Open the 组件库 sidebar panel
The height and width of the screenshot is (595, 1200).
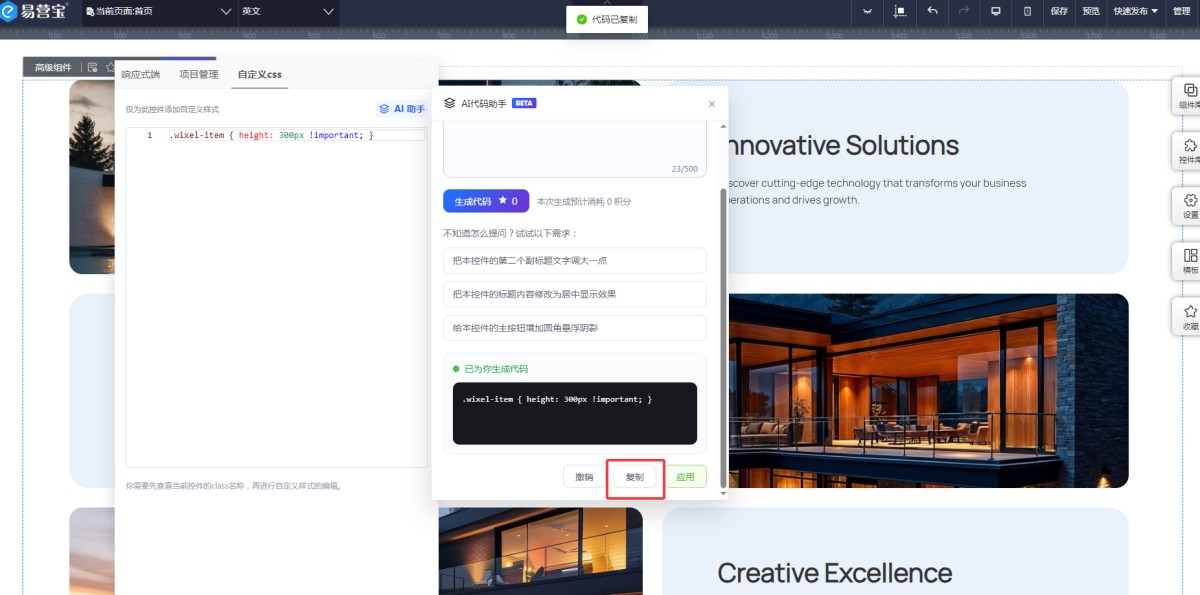pyautogui.click(x=1189, y=96)
